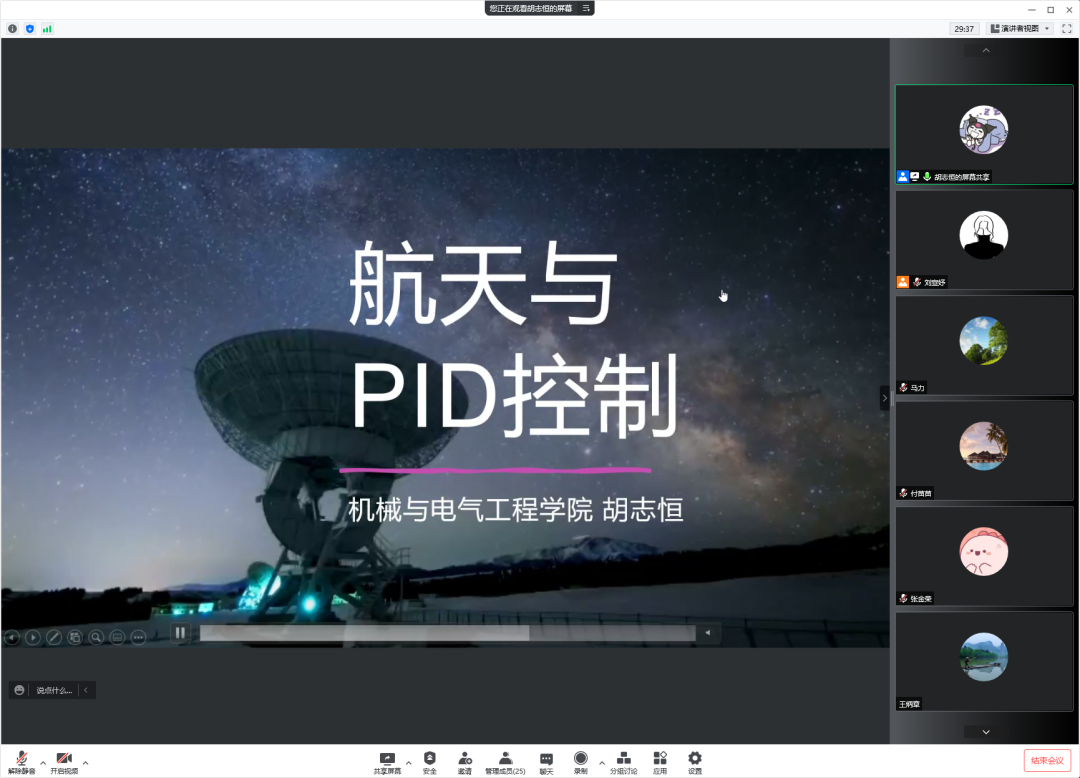
Task: Open the Apps (应用) icon
Action: [x=660, y=760]
